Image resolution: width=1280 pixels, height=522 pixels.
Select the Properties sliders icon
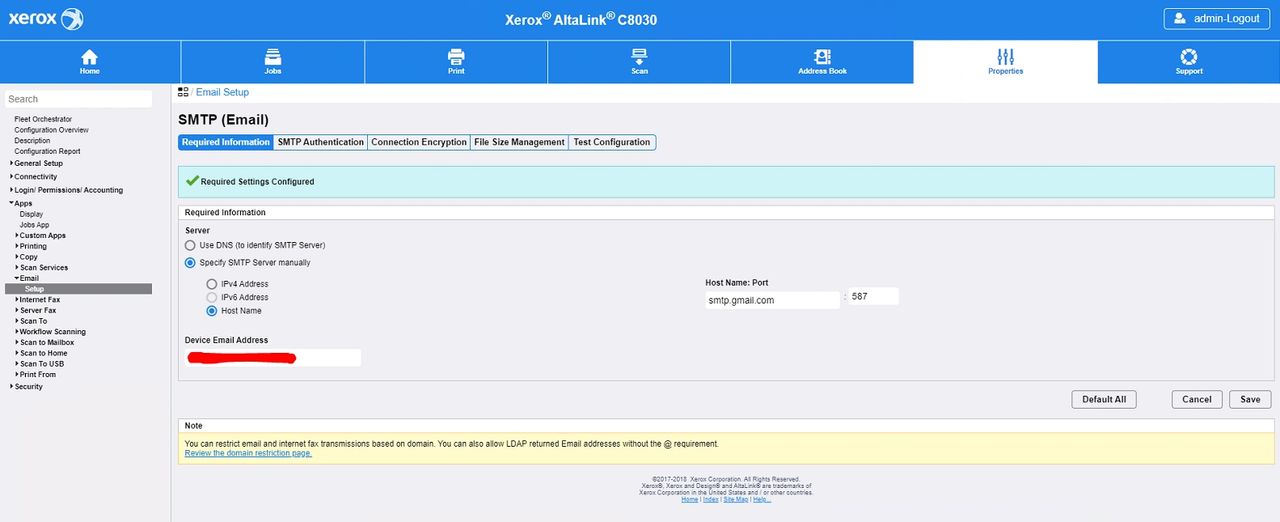click(1005, 57)
